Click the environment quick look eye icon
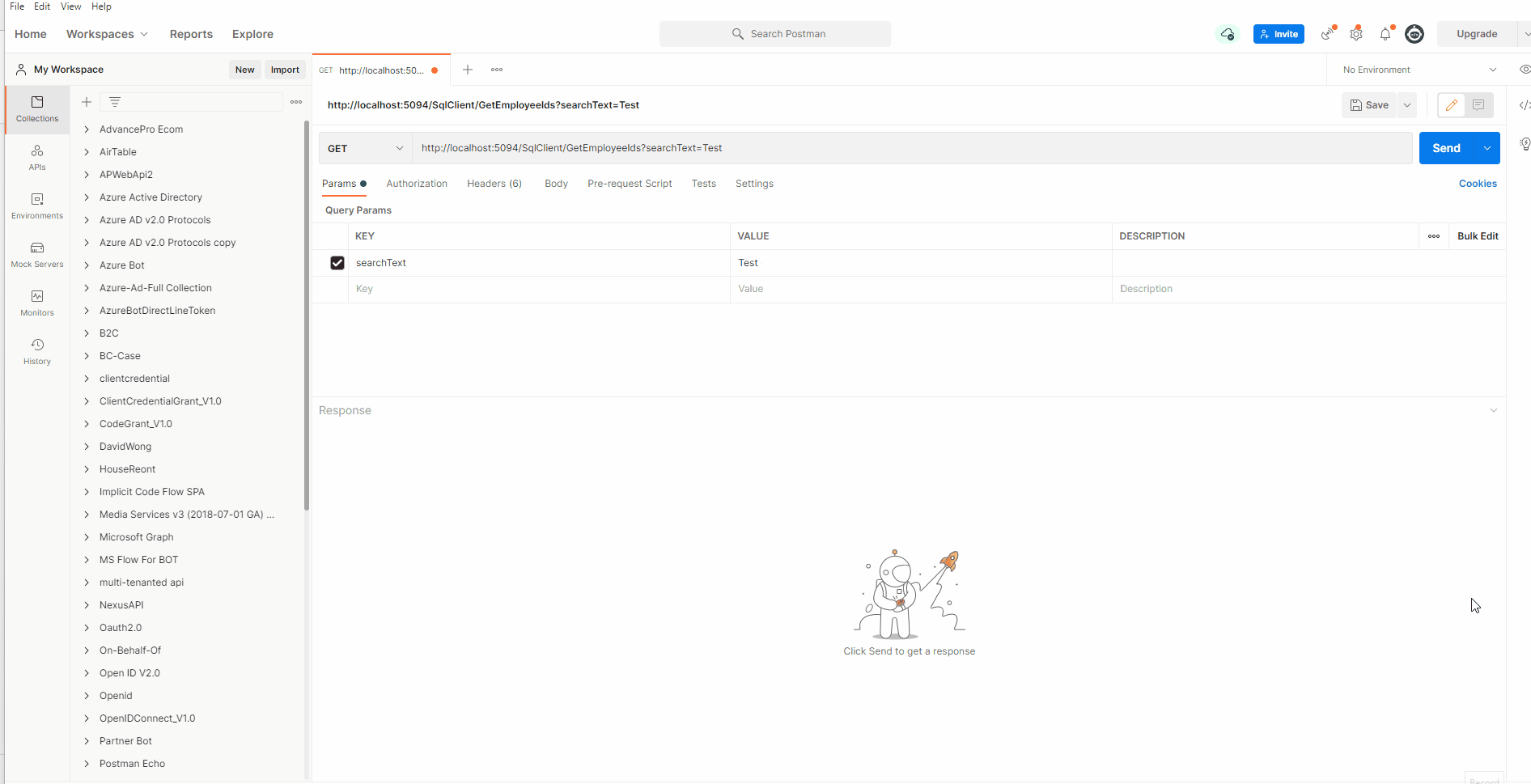The width and height of the screenshot is (1531, 784). 1525,70
